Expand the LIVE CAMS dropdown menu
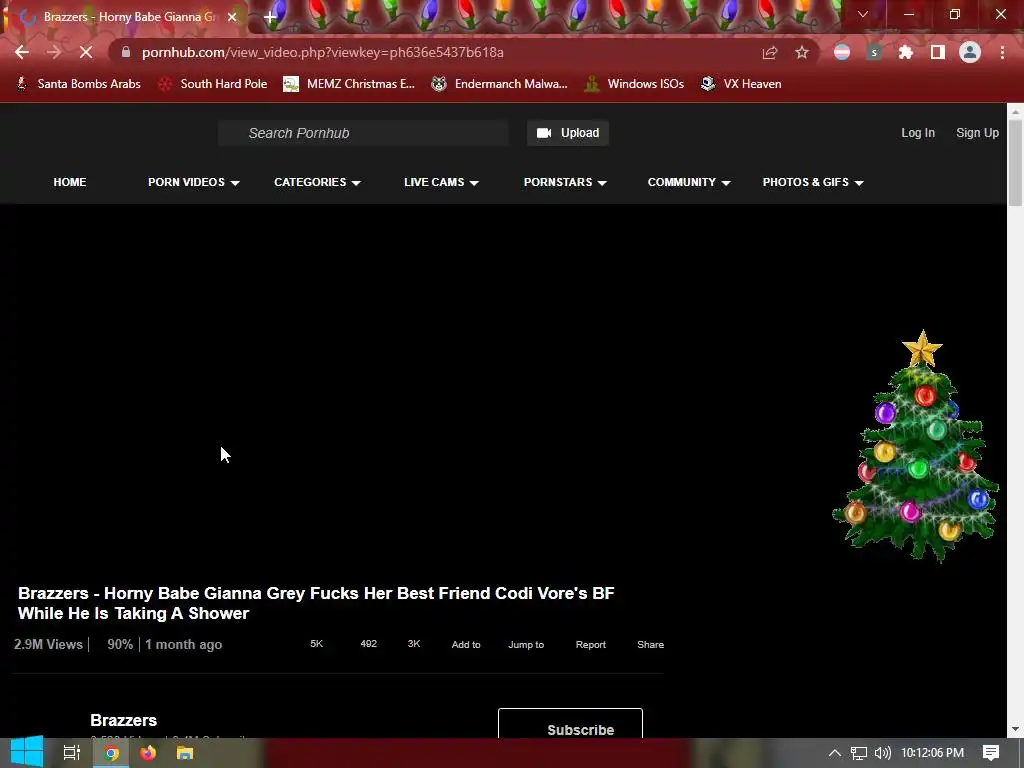The height and width of the screenshot is (768, 1024). click(x=441, y=182)
